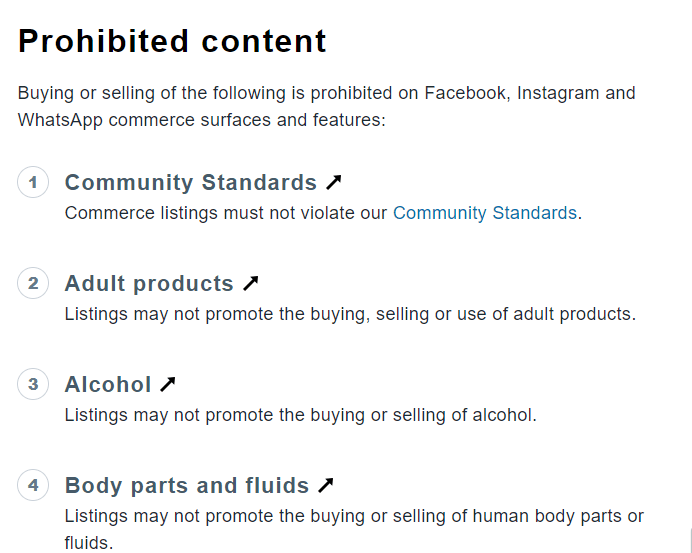
Task: Click arrow icon beside Body parts and fluids
Action: tap(326, 485)
